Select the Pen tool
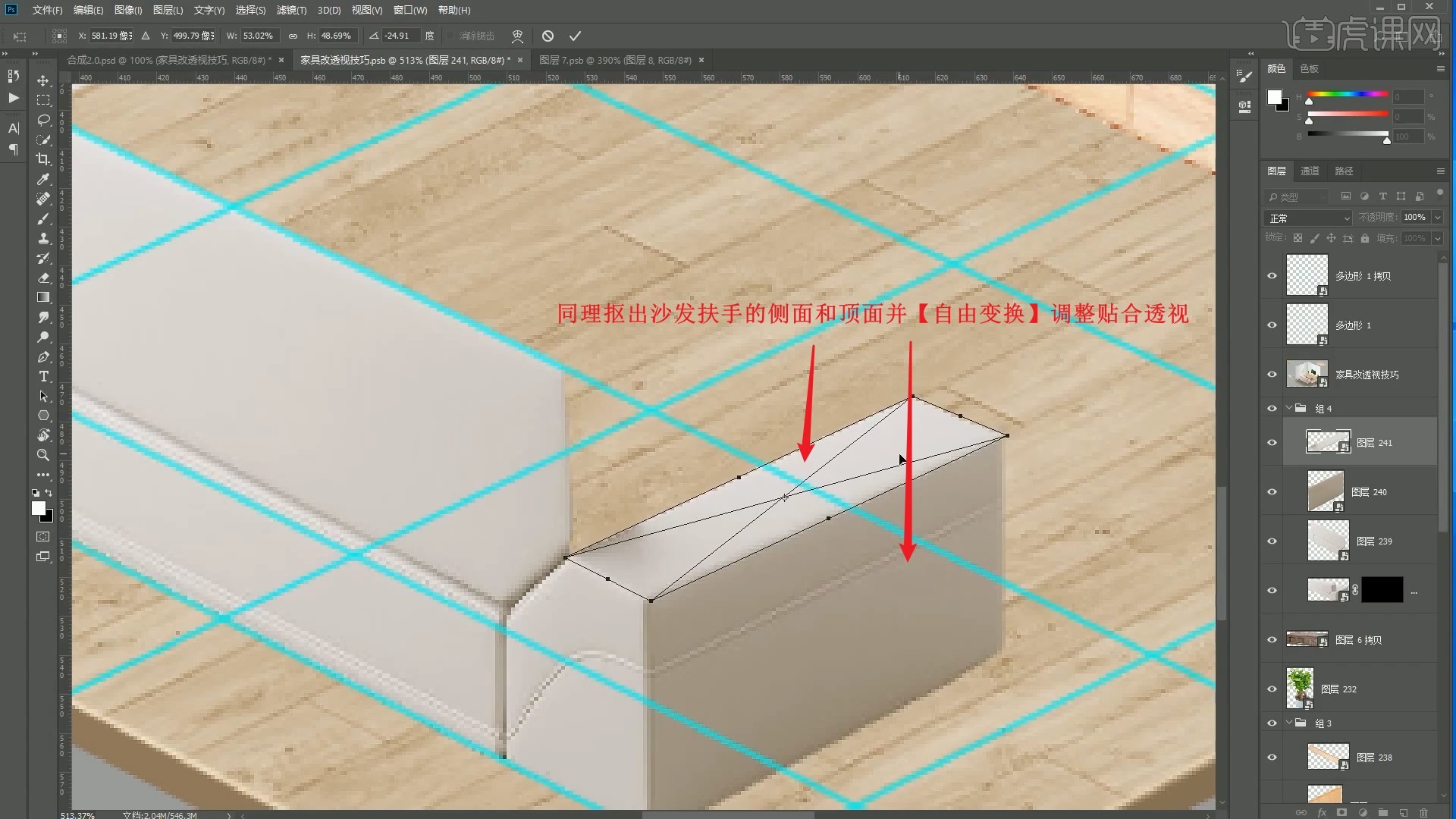 tap(43, 356)
